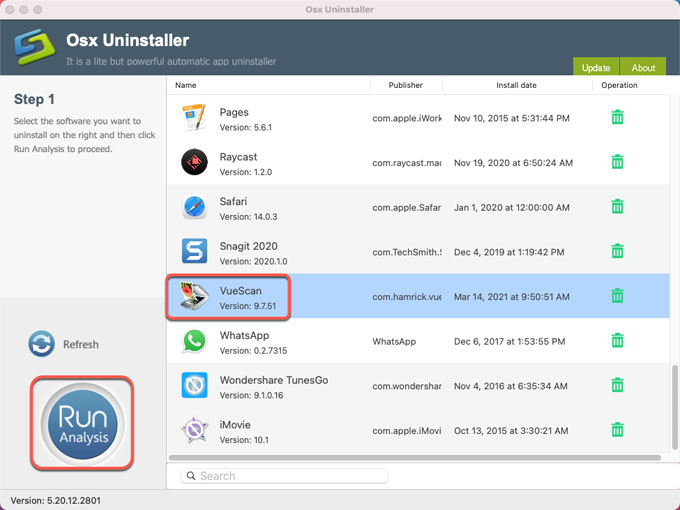Click the com.wondershar publisher cell
680x510 pixels.
coord(407,386)
